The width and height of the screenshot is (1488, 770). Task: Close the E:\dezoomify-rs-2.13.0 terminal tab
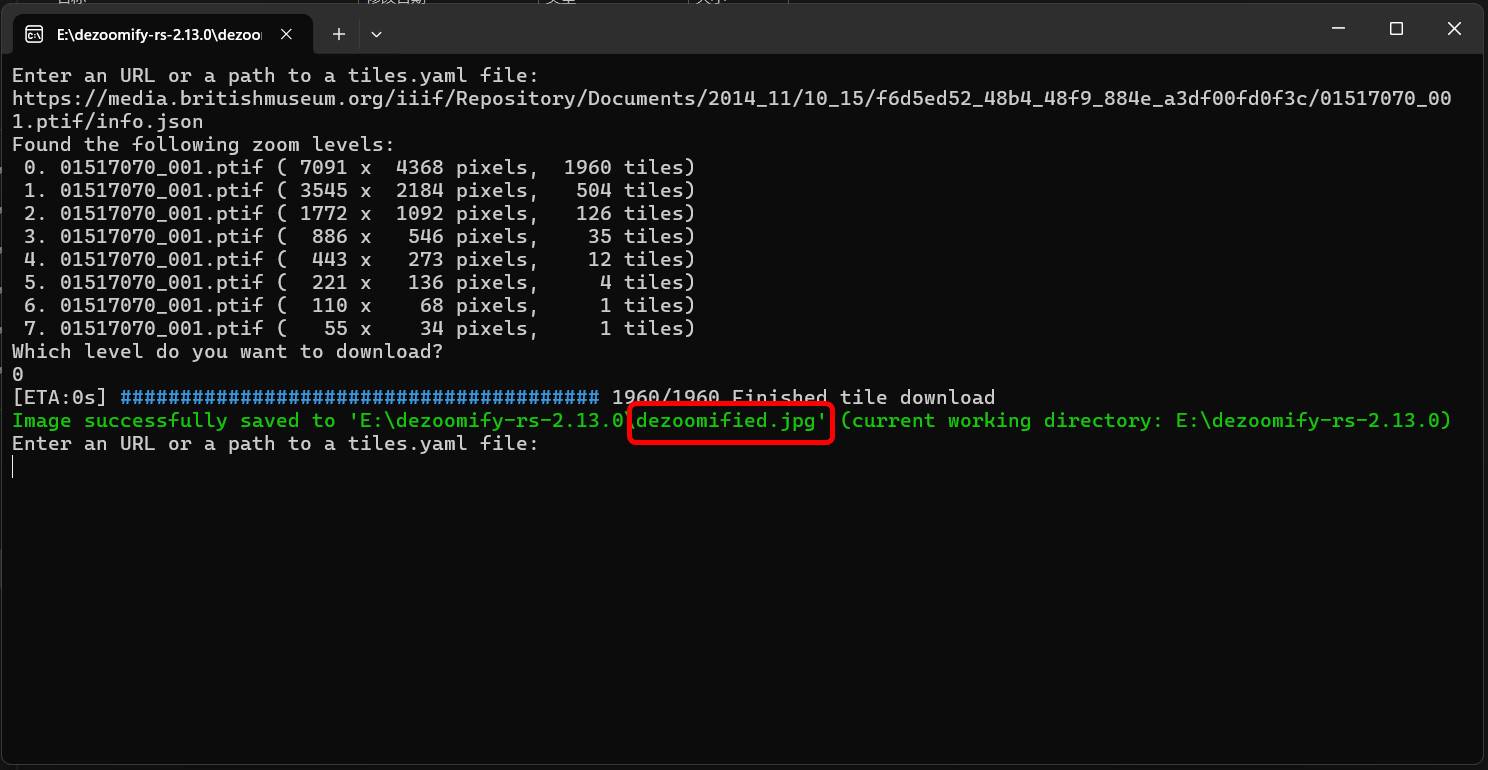(286, 34)
